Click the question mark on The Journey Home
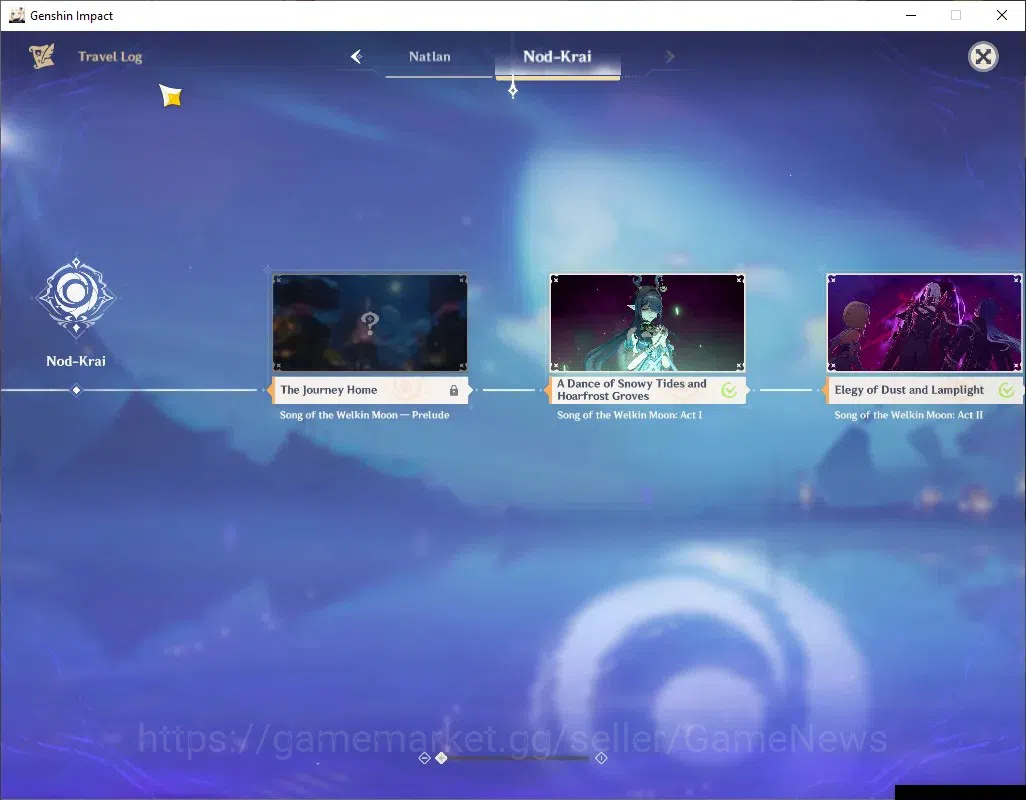The width and height of the screenshot is (1026, 800). pos(370,323)
